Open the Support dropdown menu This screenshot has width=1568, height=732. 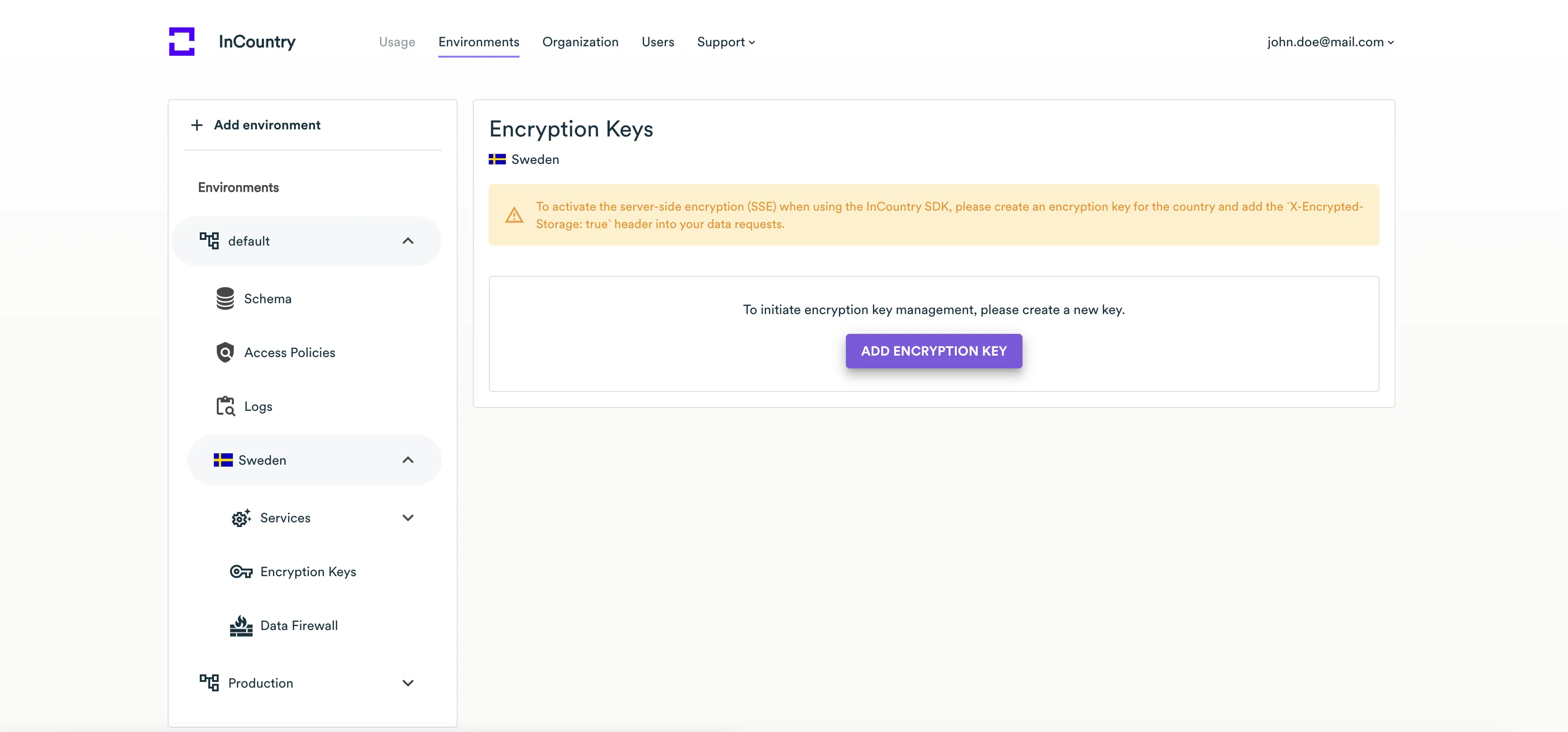(x=725, y=42)
